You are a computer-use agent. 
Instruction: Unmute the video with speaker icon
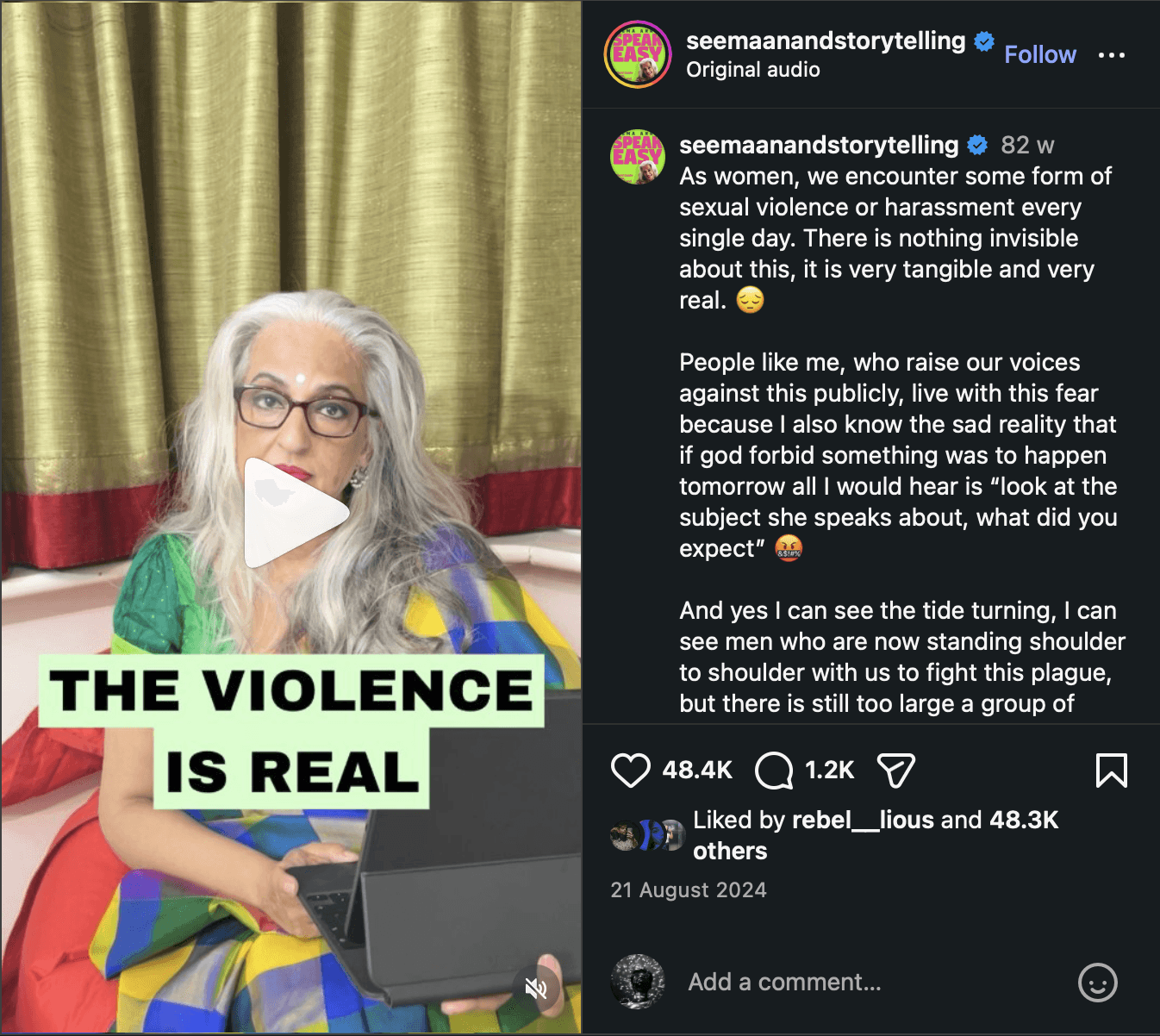coord(536,988)
